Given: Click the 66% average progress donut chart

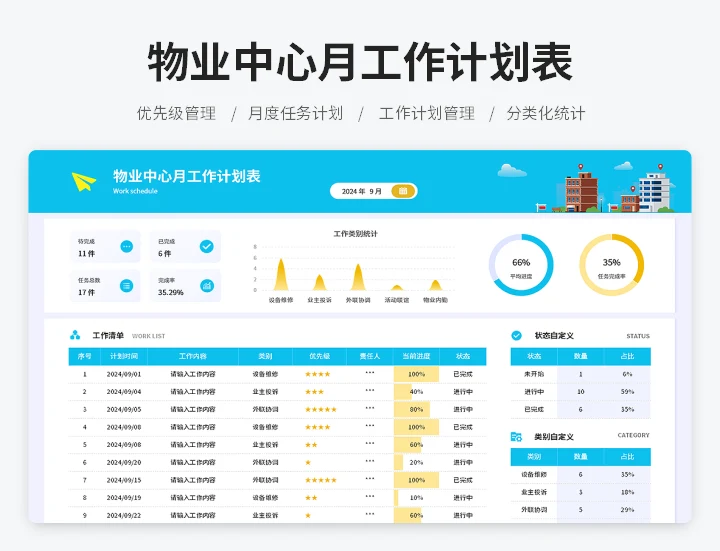Looking at the screenshot, I should coord(521,265).
